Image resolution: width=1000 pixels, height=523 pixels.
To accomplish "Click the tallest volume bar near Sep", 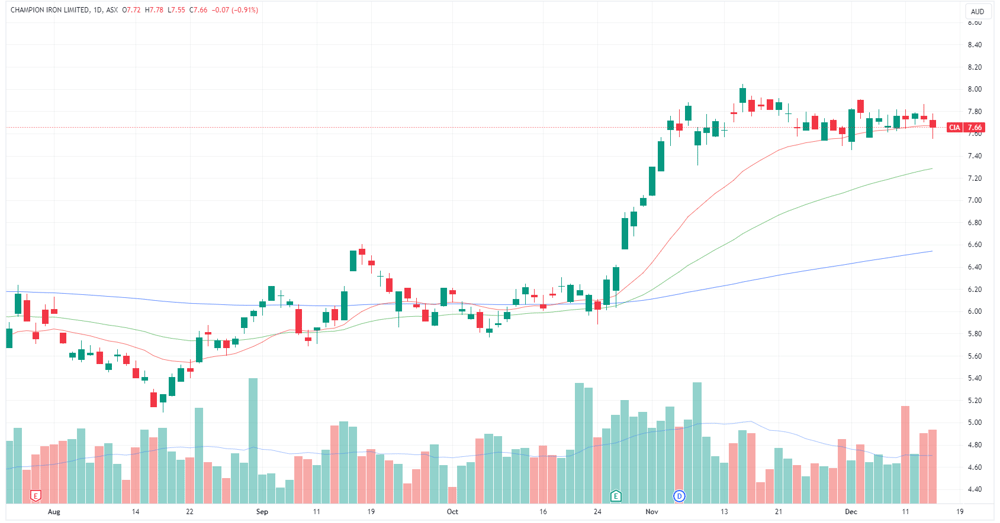I will 253,441.
